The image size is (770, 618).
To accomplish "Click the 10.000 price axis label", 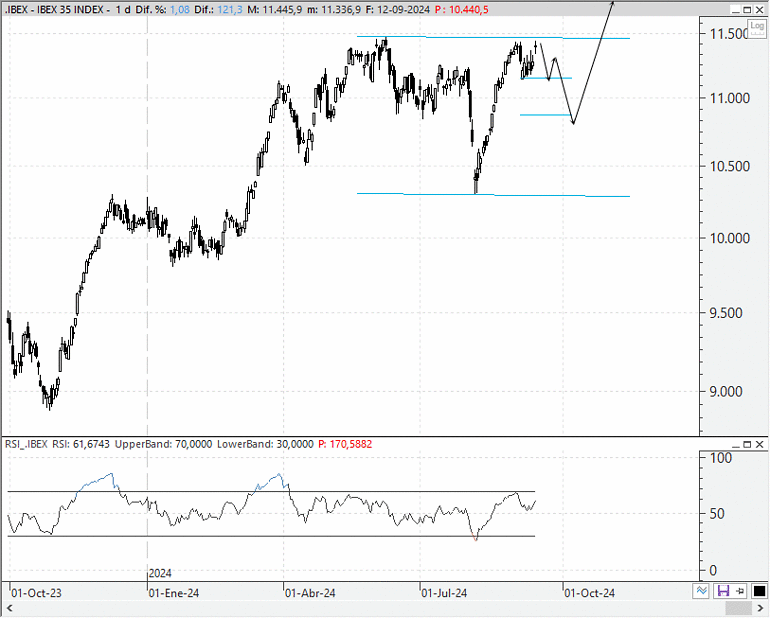I will click(730, 238).
